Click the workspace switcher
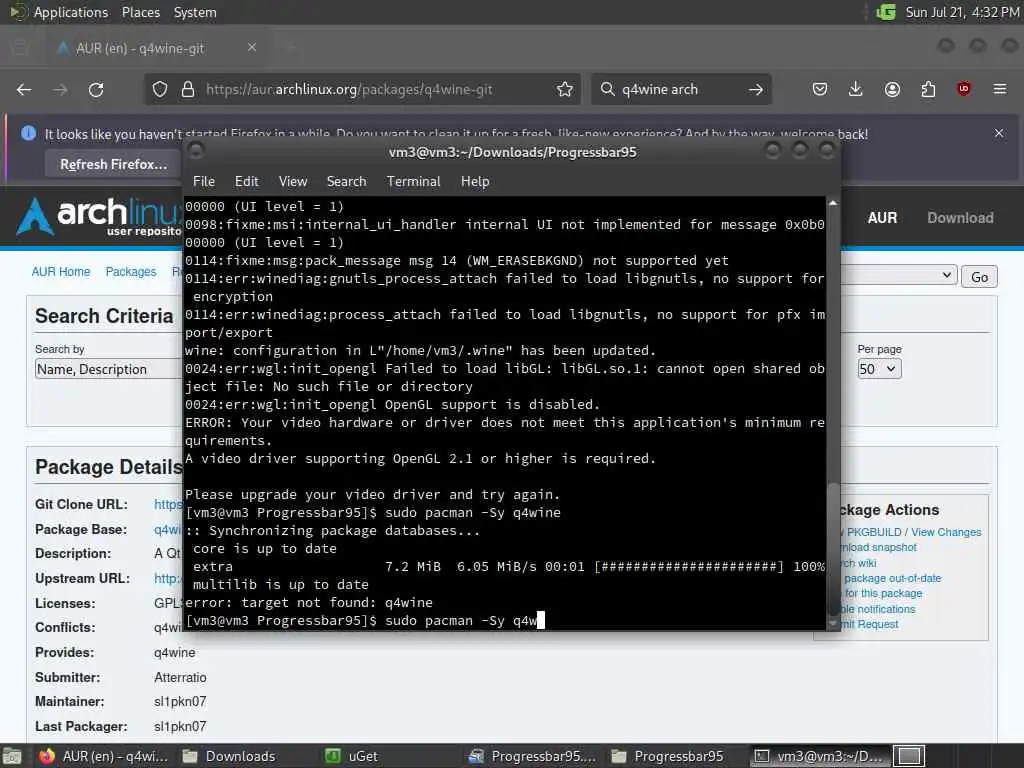 (x=909, y=756)
